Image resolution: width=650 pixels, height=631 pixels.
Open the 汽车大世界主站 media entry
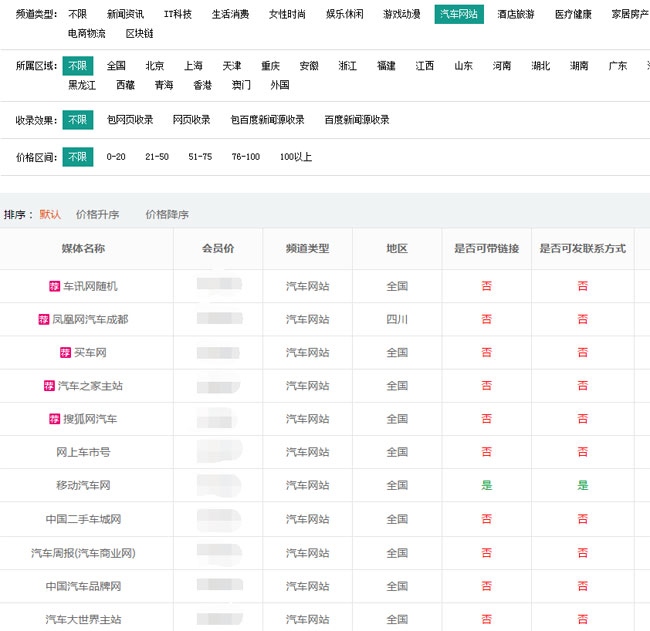click(83, 620)
